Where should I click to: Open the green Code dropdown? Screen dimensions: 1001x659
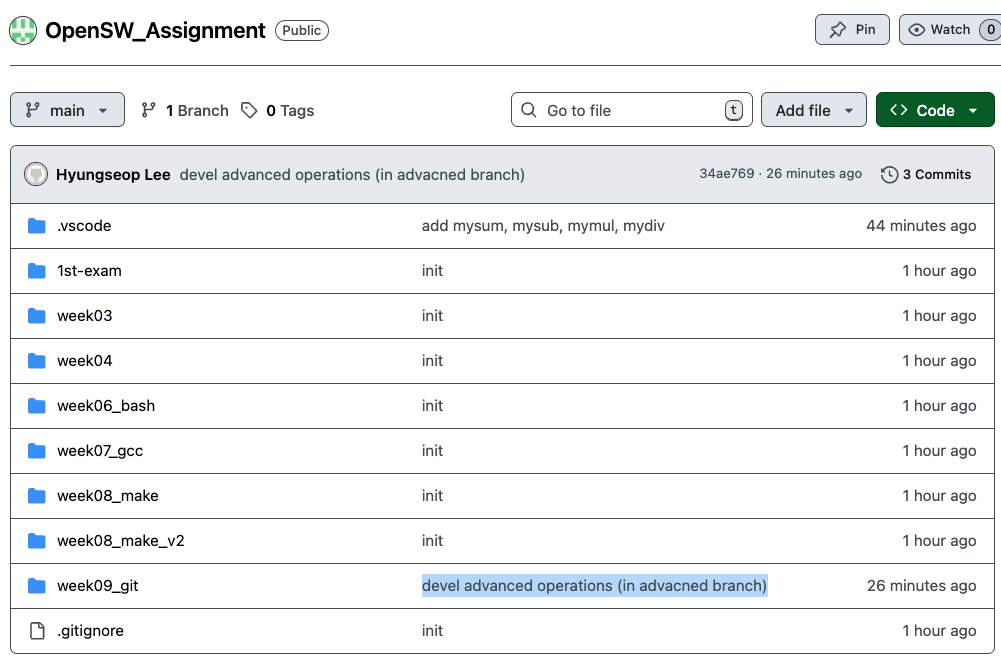click(935, 110)
